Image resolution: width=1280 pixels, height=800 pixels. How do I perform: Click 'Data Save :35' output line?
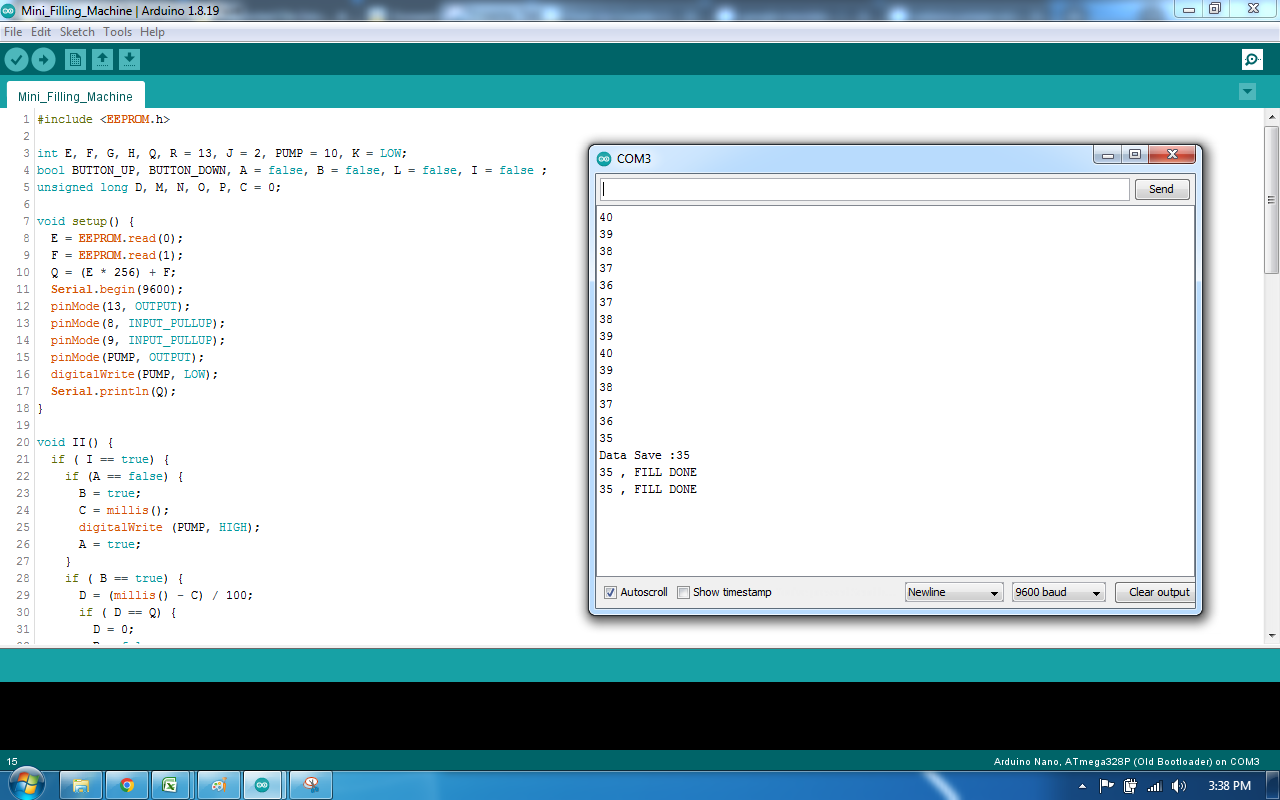[644, 455]
